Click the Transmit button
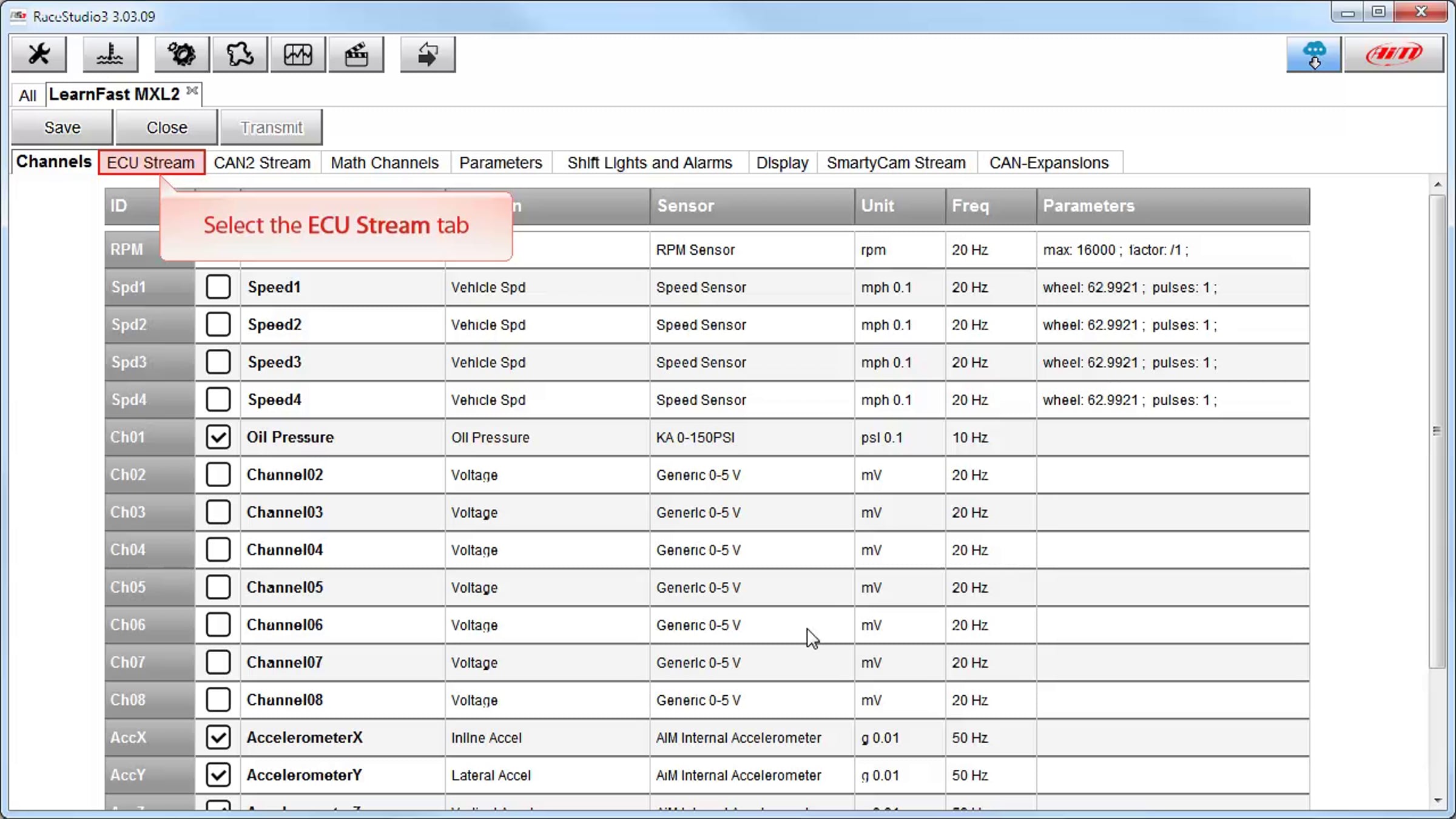The width and height of the screenshot is (1456, 819). pyautogui.click(x=271, y=127)
